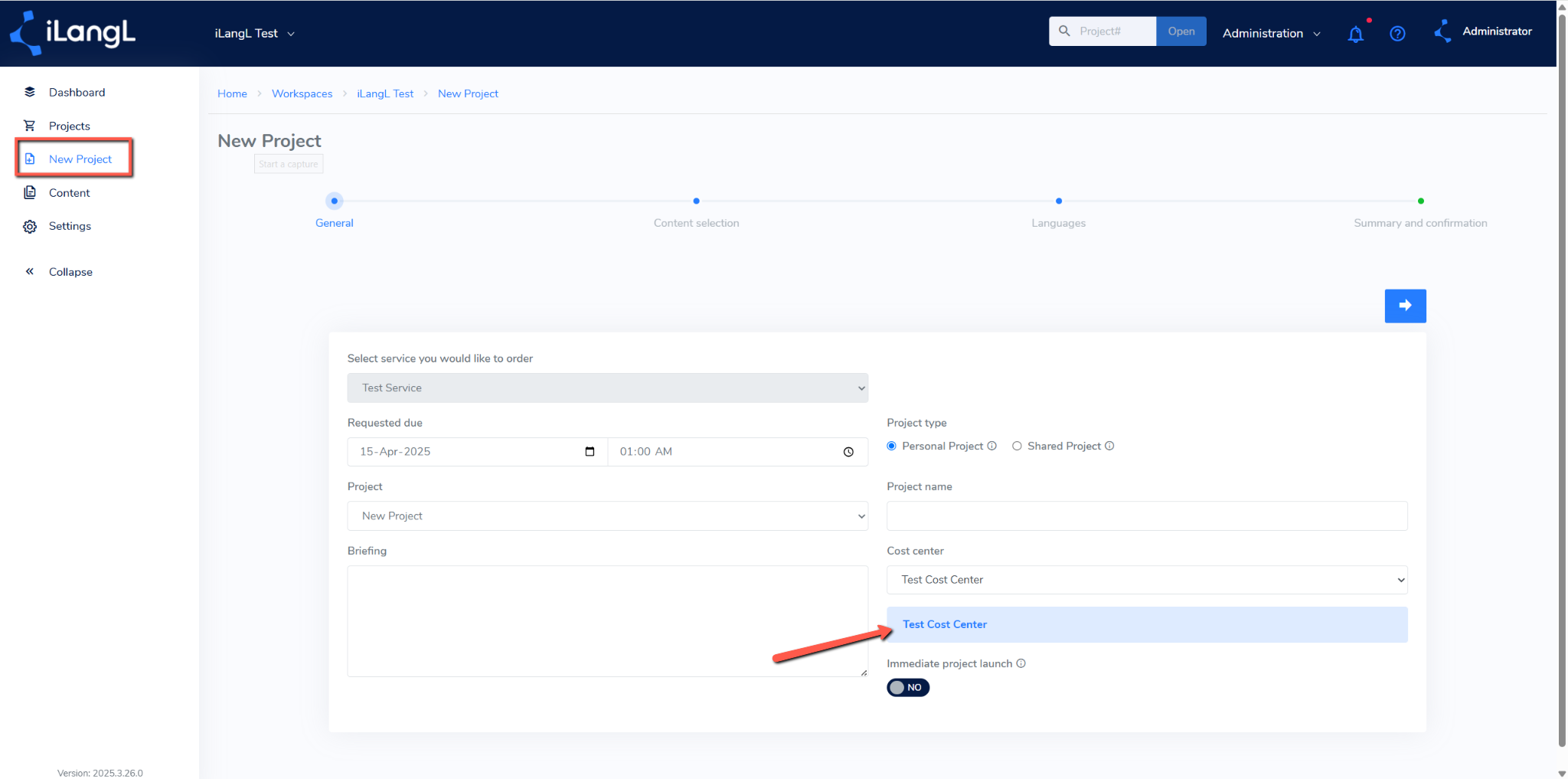Click the Shared Project info icon

pyautogui.click(x=1109, y=446)
